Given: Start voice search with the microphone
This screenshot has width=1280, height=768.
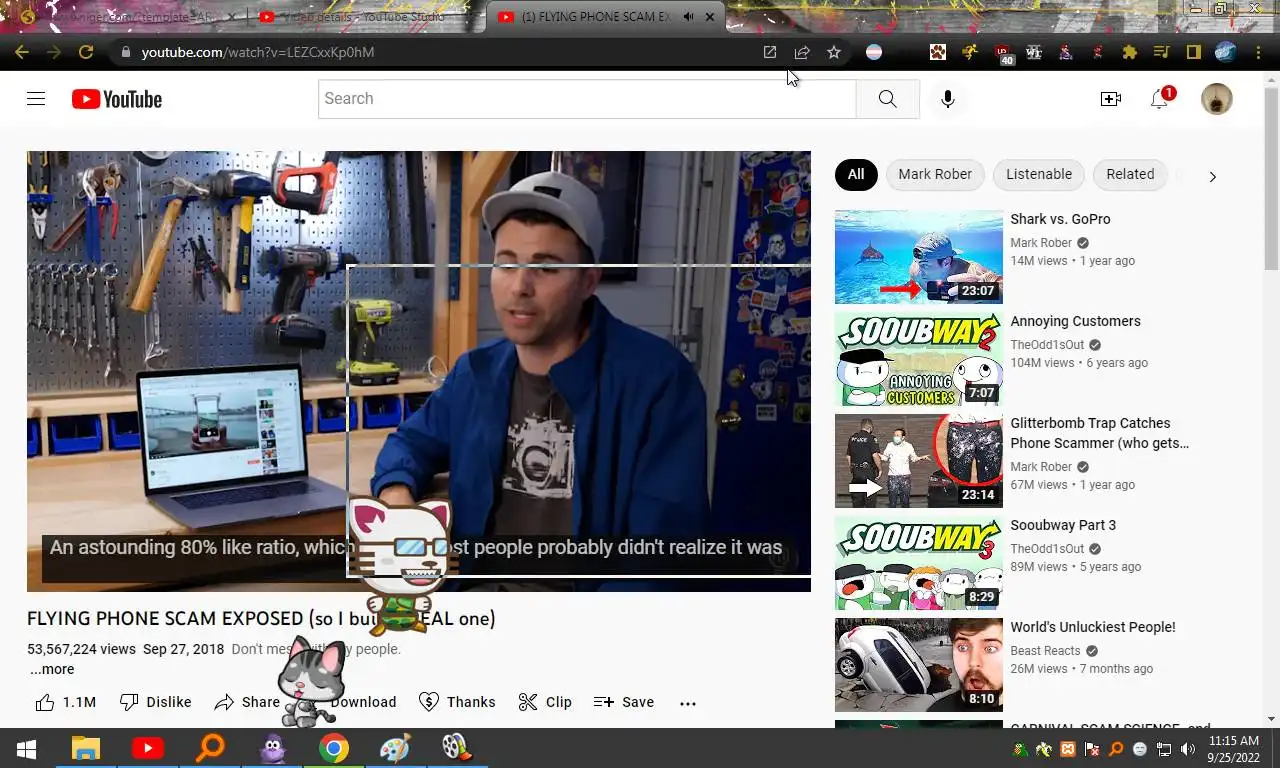Looking at the screenshot, I should 947,99.
